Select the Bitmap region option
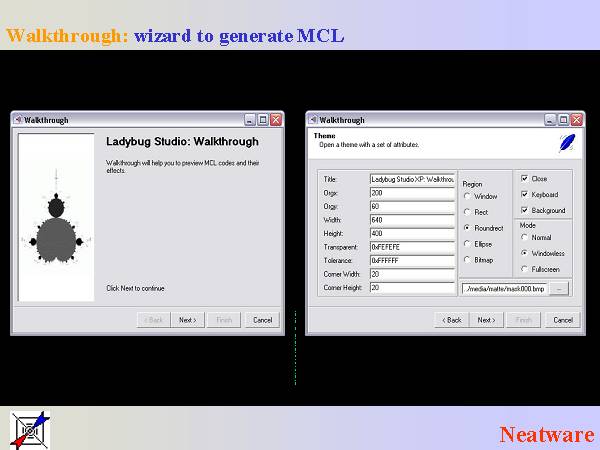Viewport: 600px width, 450px height. coord(467,260)
